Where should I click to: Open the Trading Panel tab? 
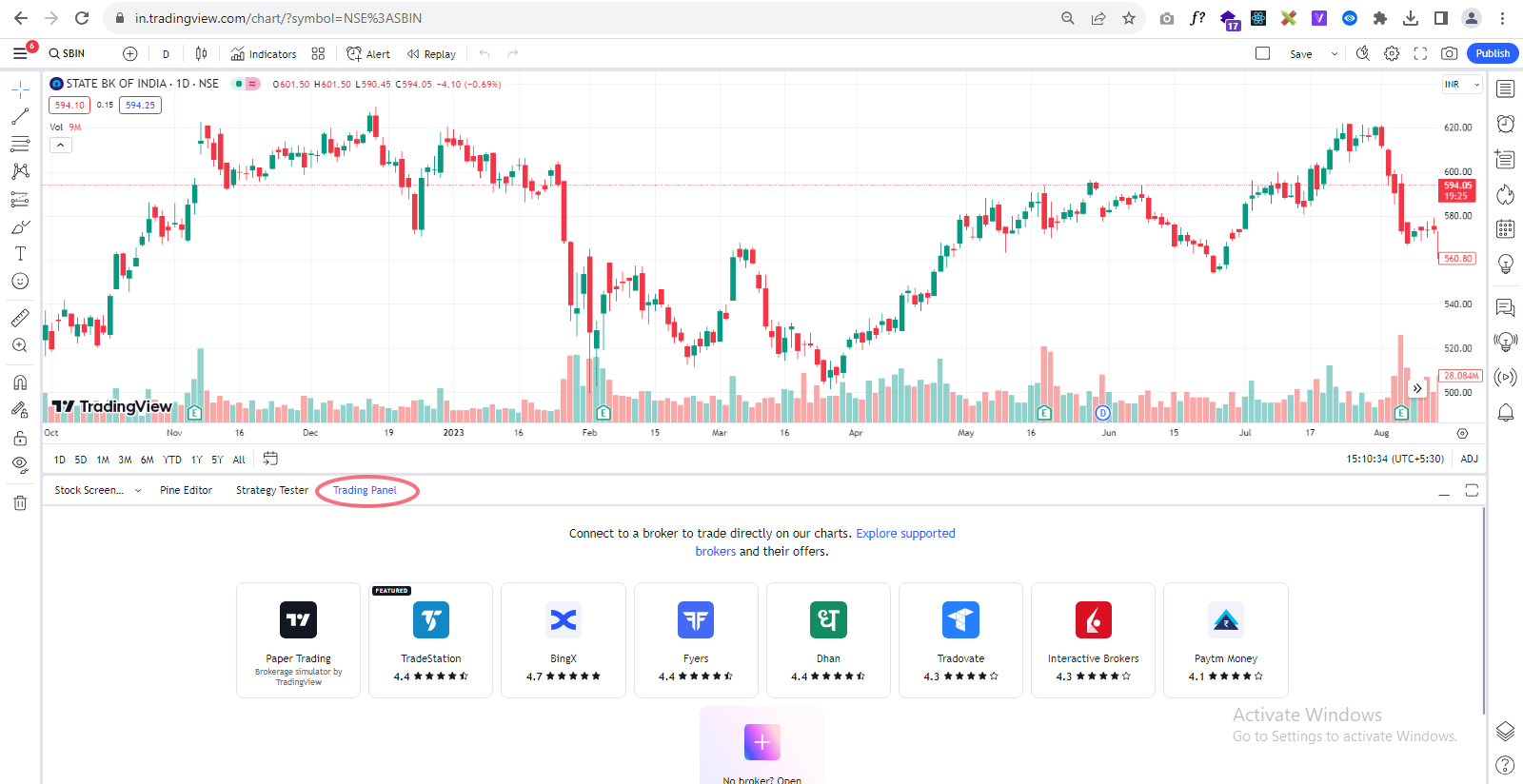(365, 490)
